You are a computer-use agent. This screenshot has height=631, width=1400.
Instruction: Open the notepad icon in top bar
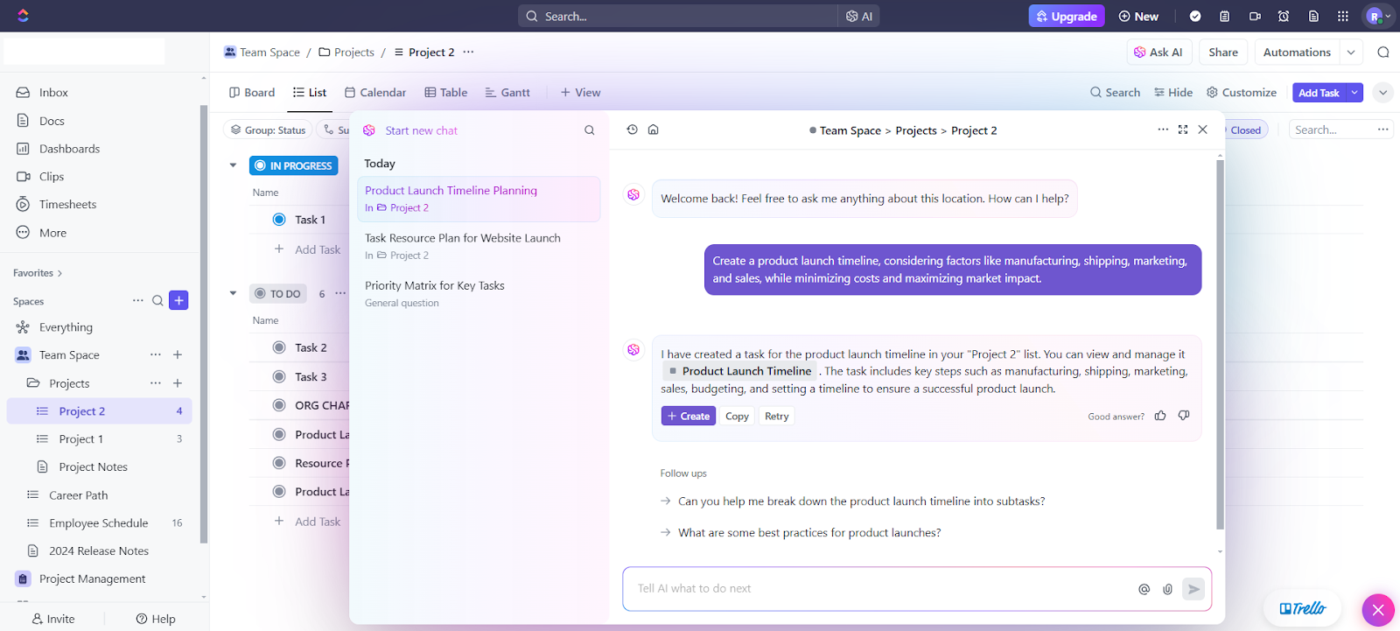coord(1225,16)
